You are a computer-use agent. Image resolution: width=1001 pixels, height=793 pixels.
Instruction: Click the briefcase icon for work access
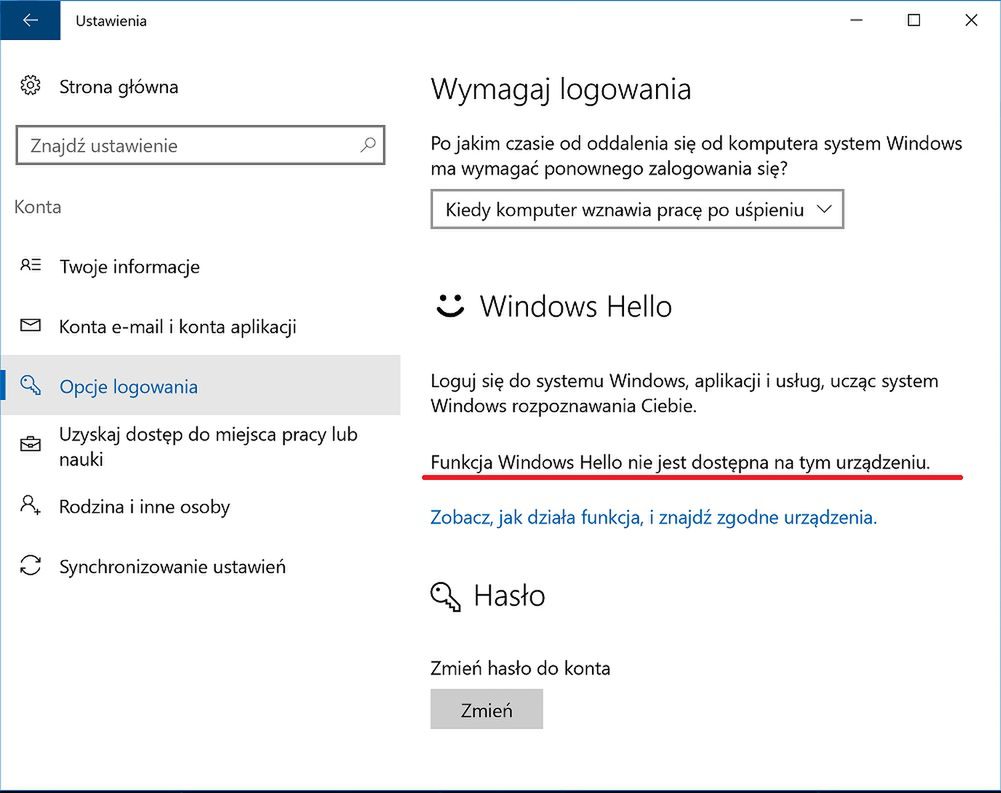(x=30, y=444)
